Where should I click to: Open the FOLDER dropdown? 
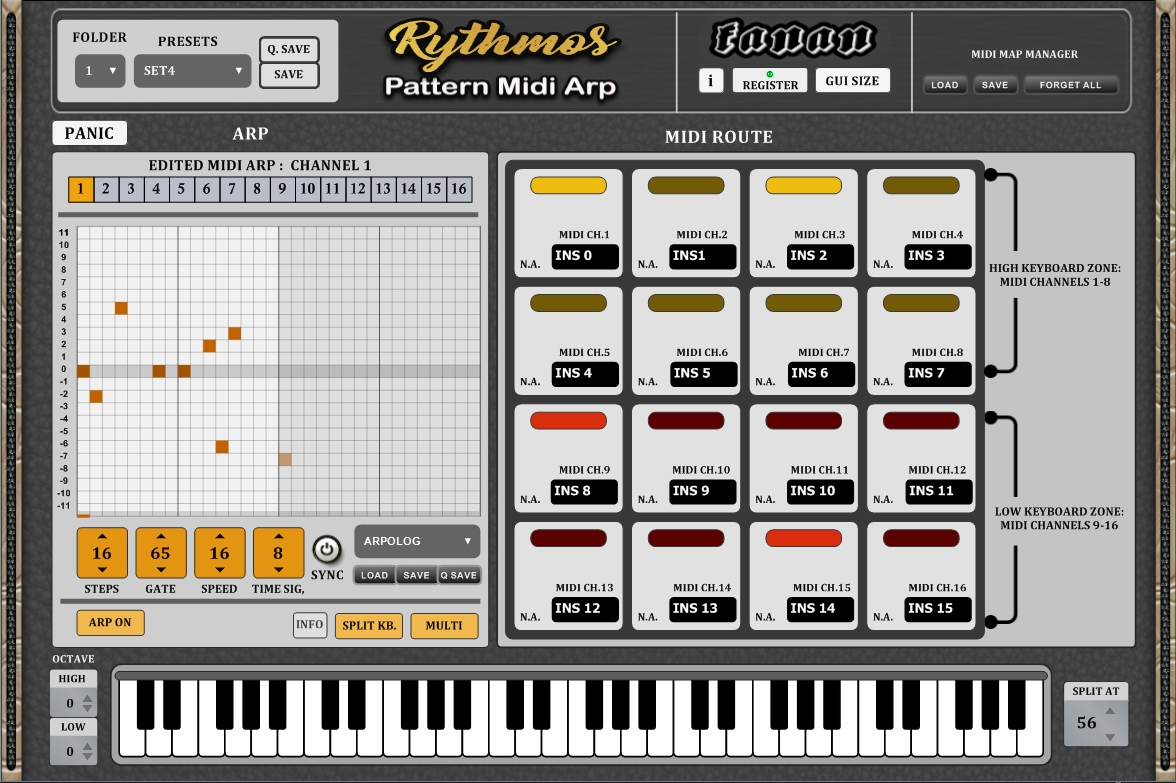pyautogui.click(x=100, y=71)
